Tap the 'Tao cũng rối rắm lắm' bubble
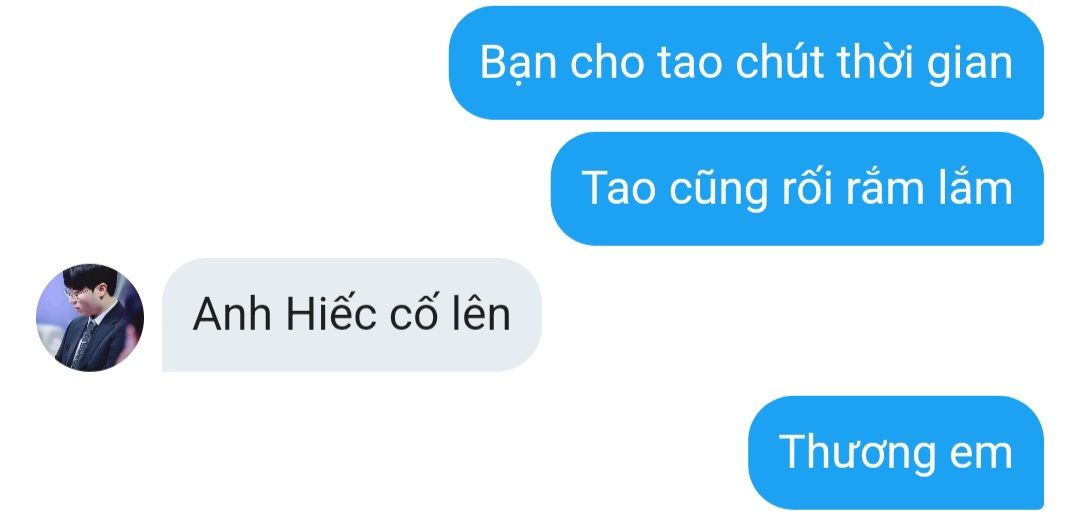The image size is (1080, 518). (x=797, y=189)
